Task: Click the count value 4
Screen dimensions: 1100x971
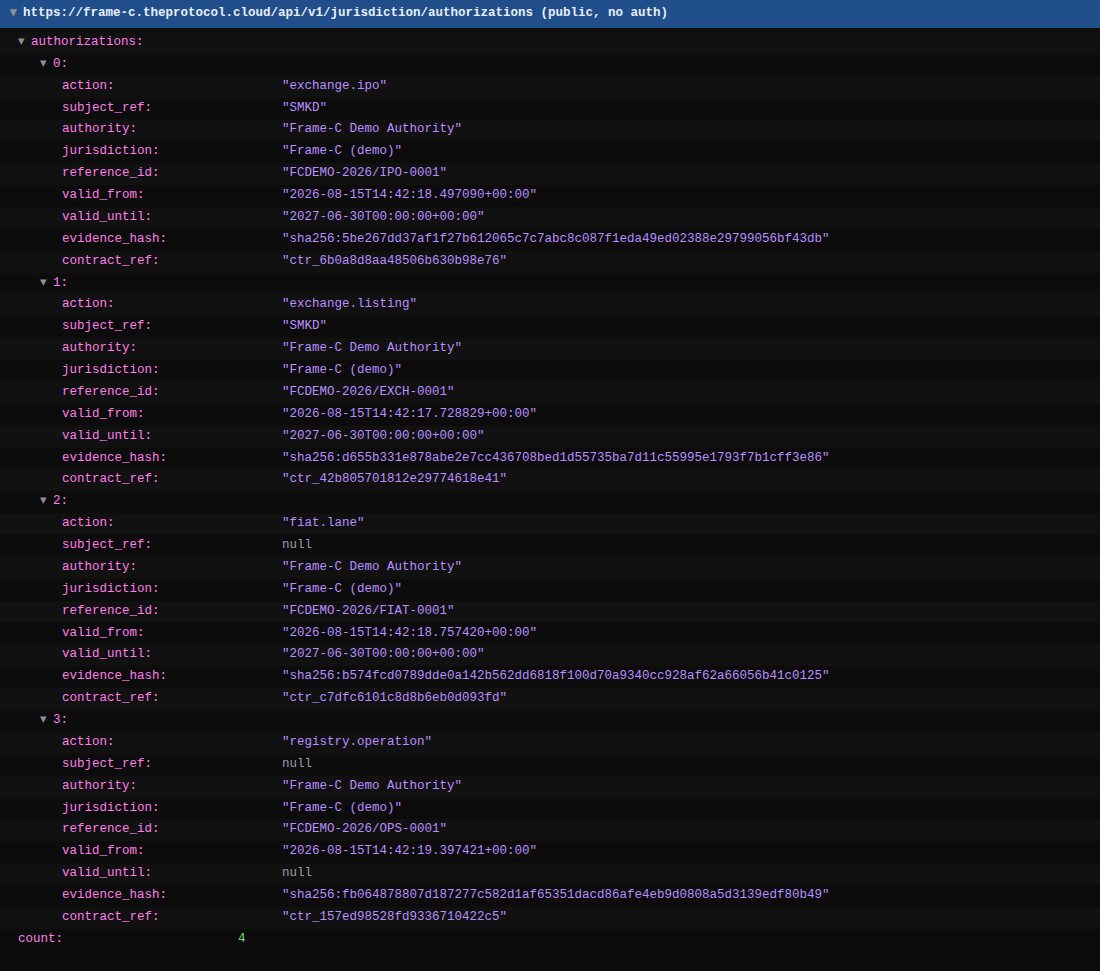Action: pyautogui.click(x=241, y=937)
